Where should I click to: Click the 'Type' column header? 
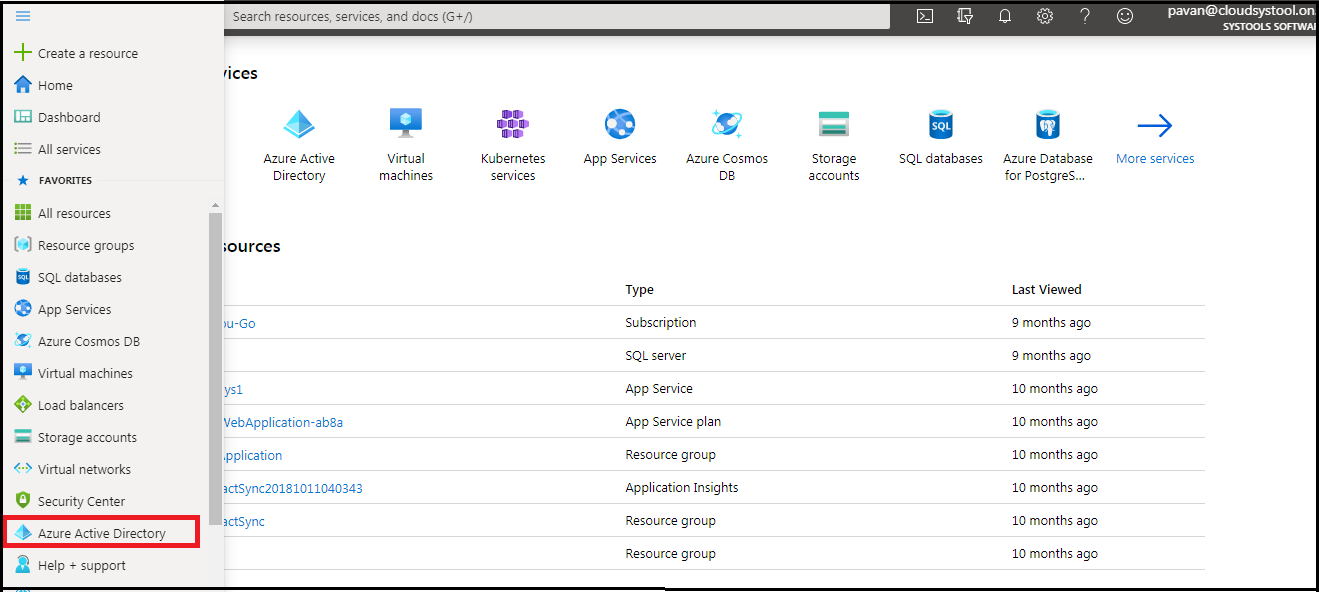tap(639, 290)
